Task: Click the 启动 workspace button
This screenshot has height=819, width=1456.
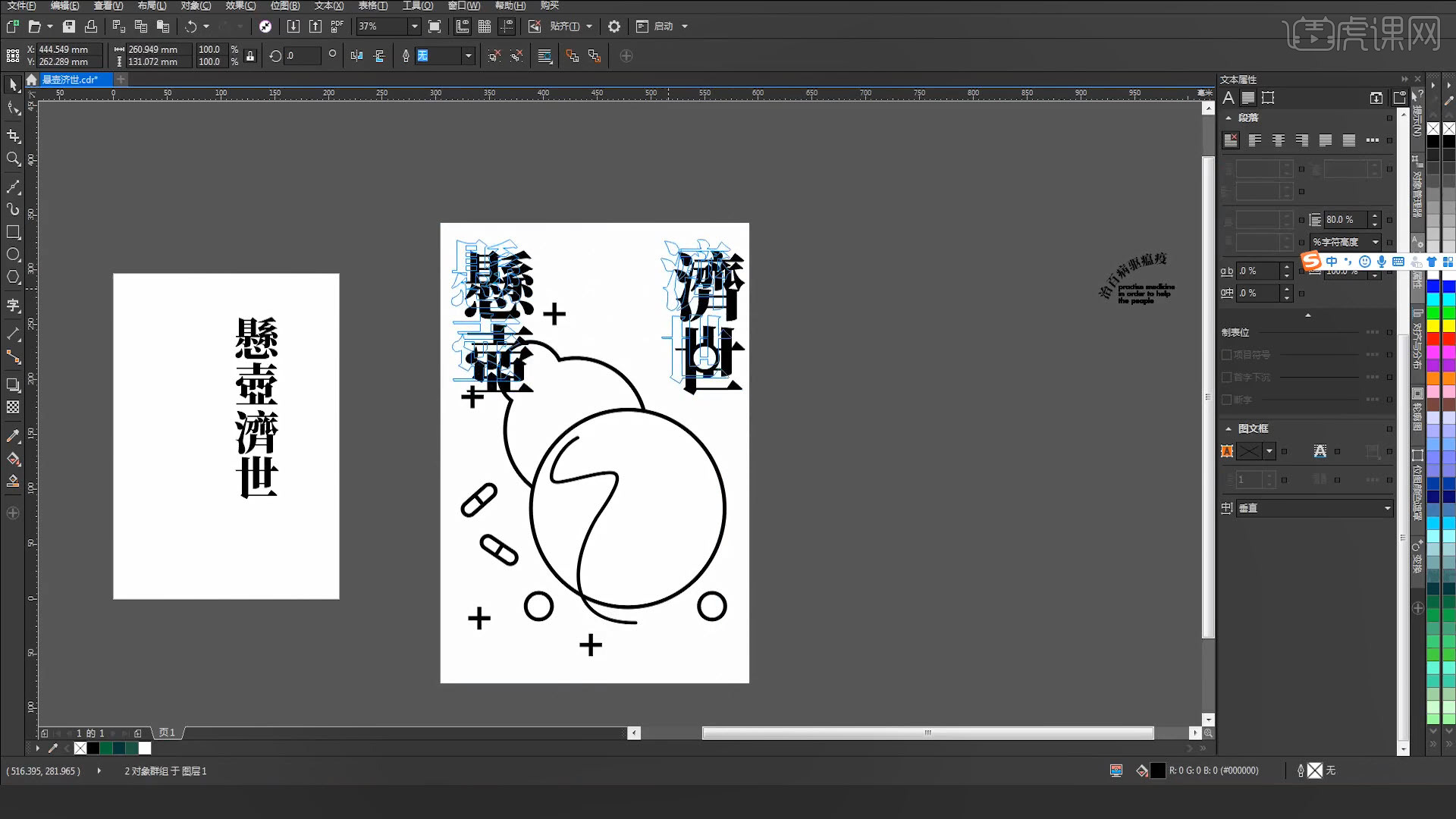Action: [x=664, y=27]
